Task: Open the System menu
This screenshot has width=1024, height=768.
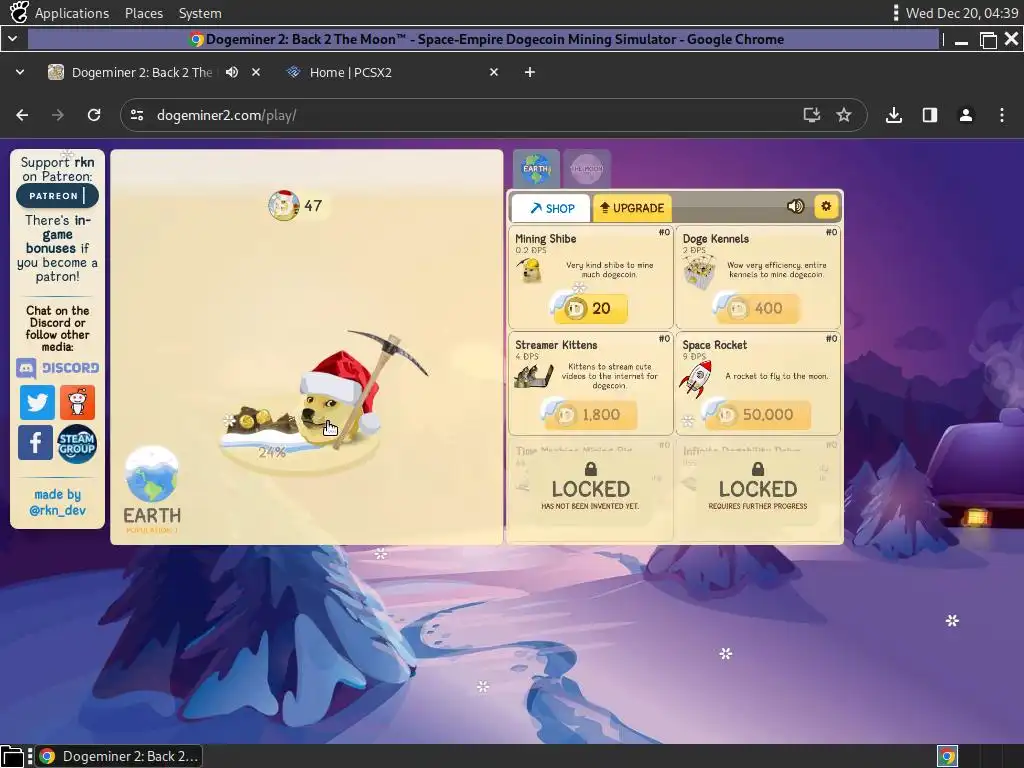Action: tap(200, 13)
